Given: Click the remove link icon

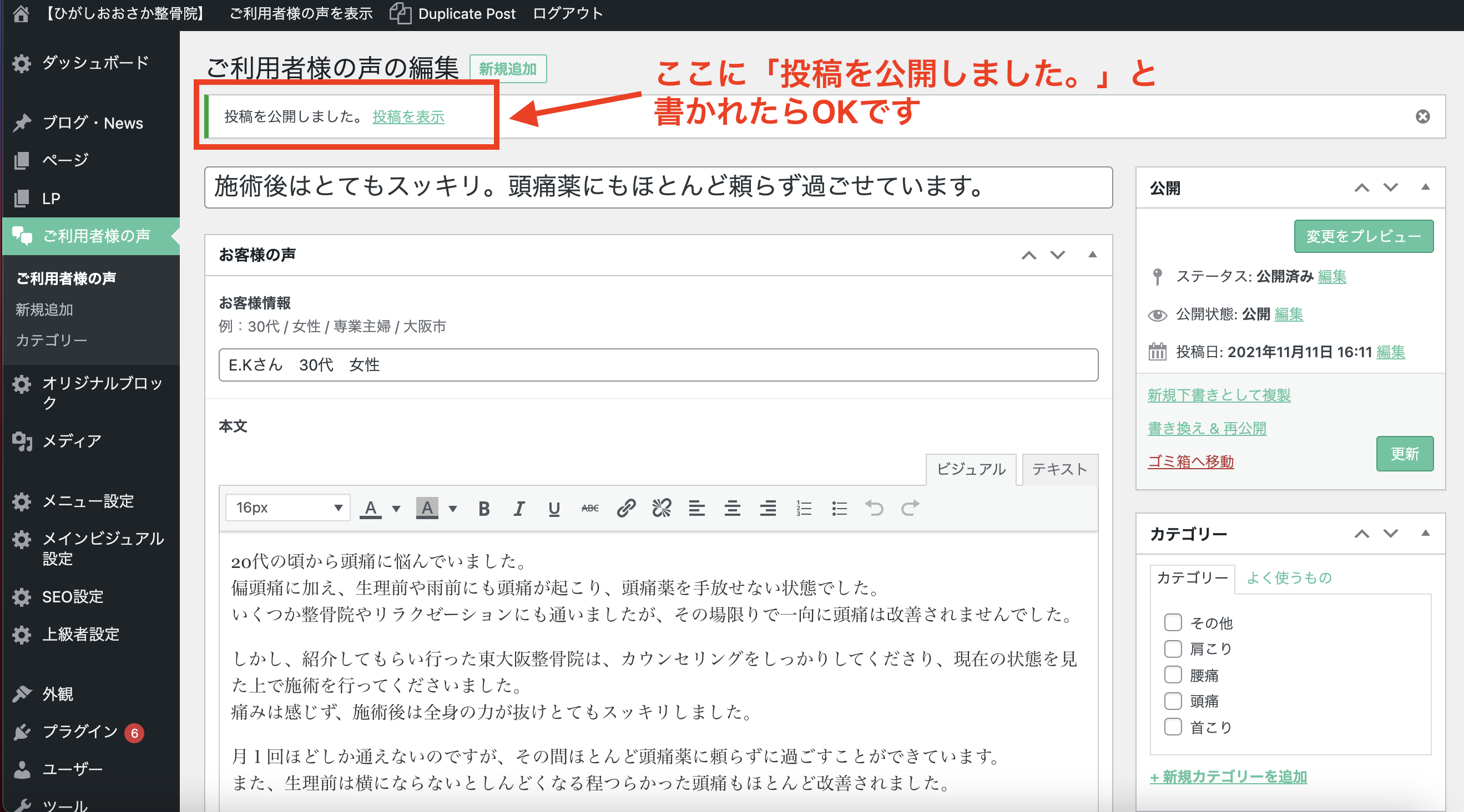Looking at the screenshot, I should [x=662, y=508].
